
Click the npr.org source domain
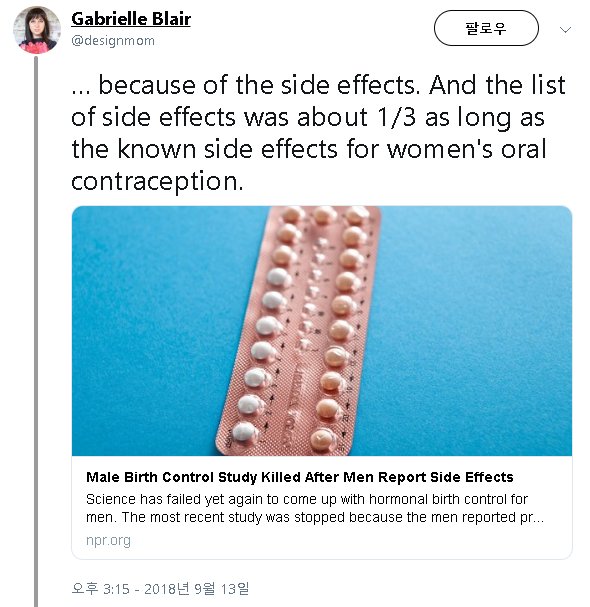108,540
